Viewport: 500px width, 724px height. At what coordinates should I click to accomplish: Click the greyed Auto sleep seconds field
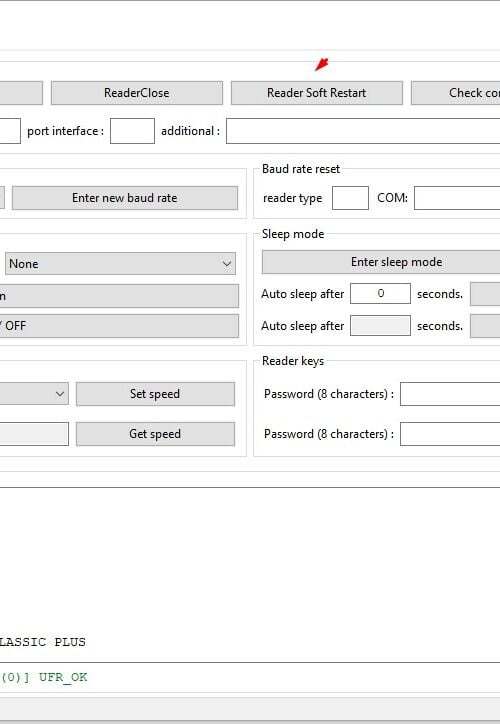point(380,326)
